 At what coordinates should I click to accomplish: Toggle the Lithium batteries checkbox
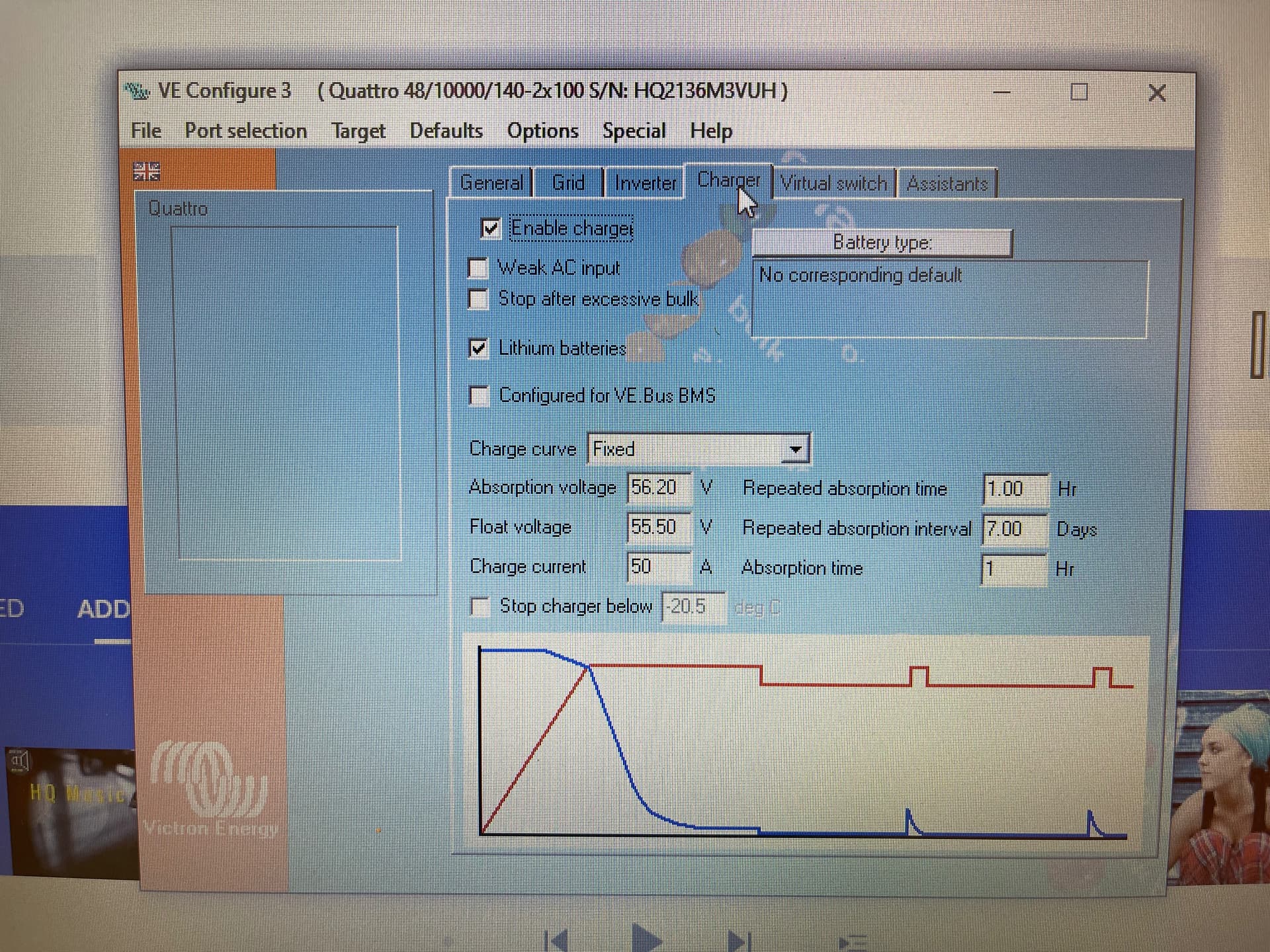click(478, 348)
